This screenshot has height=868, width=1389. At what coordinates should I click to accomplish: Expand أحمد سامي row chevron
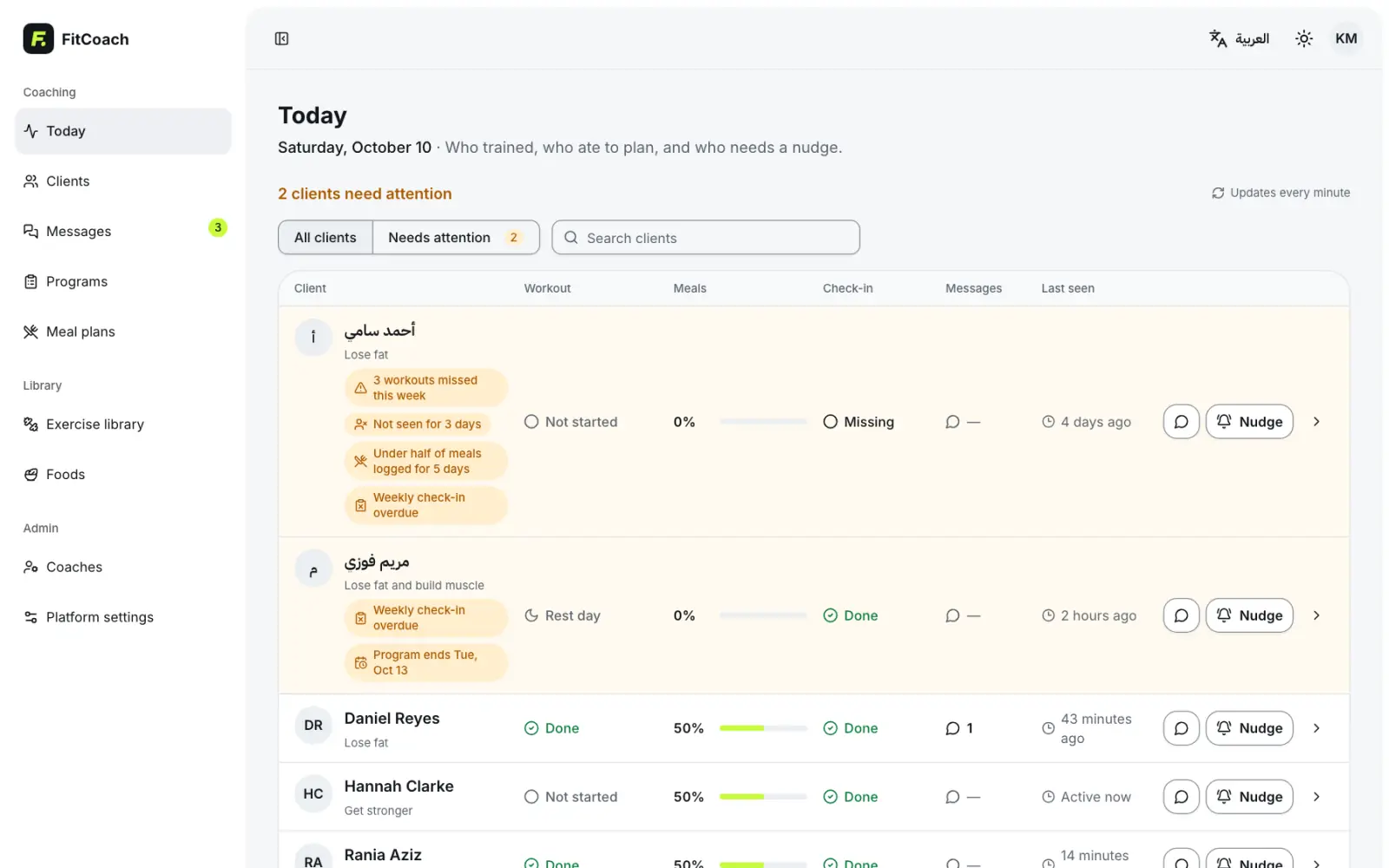coord(1316,422)
